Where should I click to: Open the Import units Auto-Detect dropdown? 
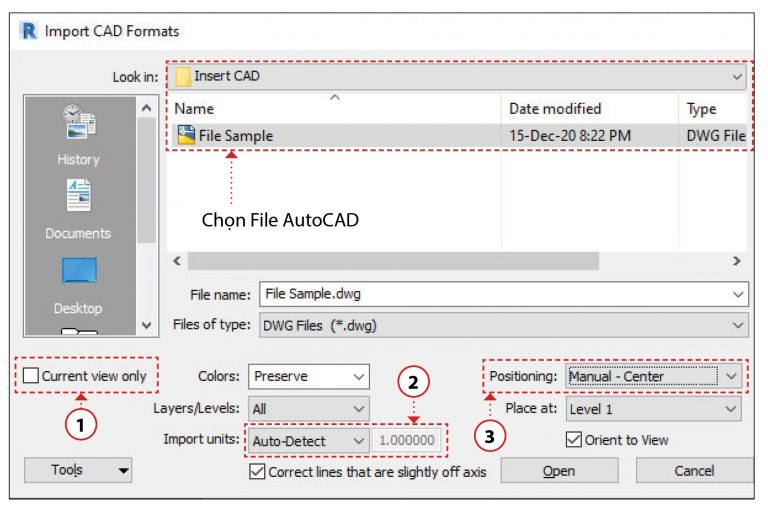[x=309, y=440]
